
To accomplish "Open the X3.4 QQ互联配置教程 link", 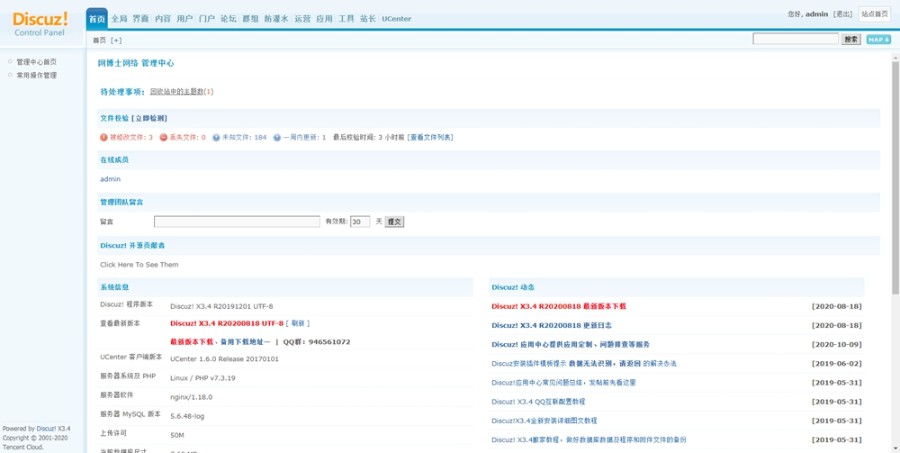I will (x=538, y=401).
